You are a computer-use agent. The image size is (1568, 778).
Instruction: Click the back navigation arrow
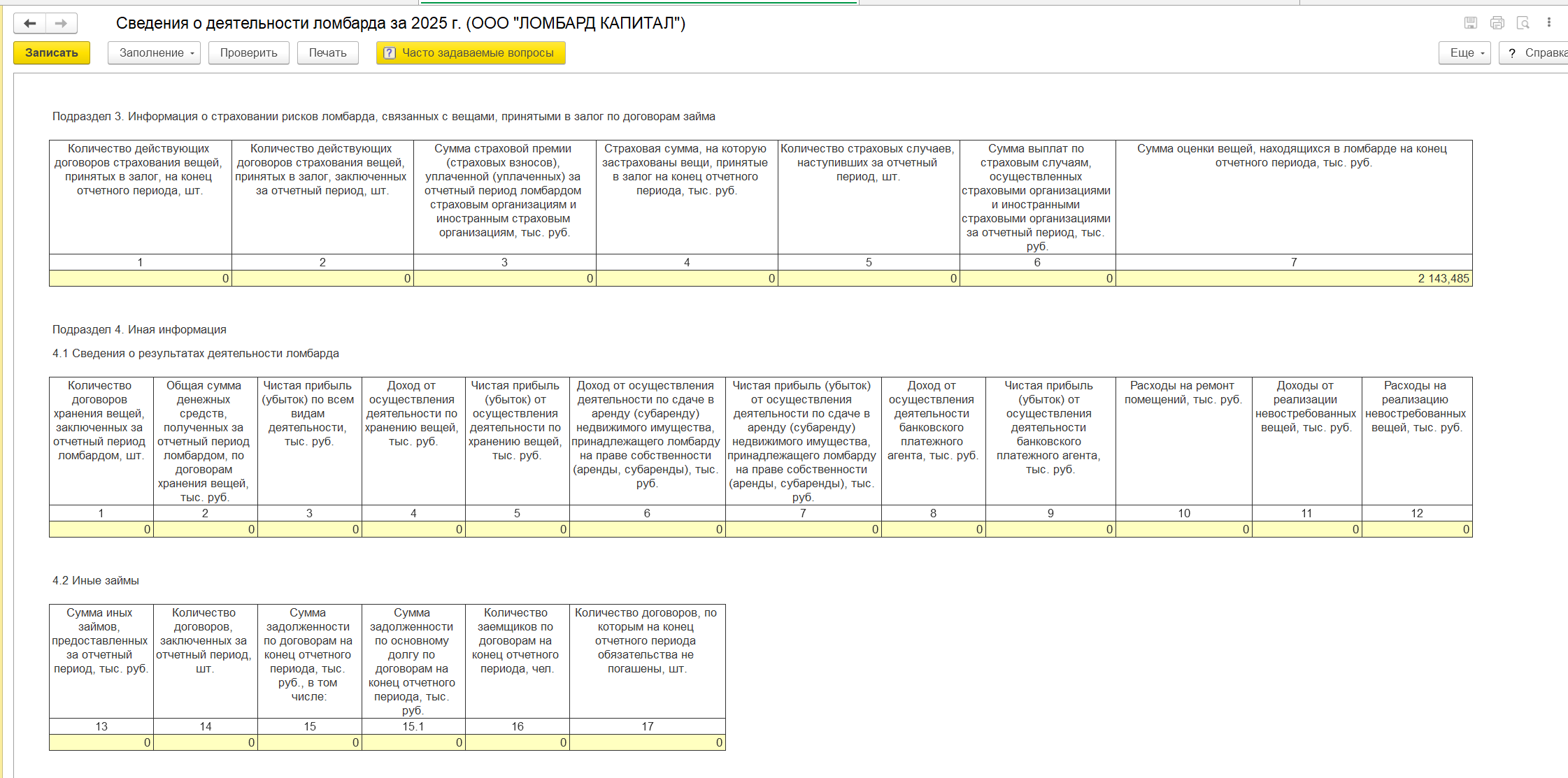tap(29, 24)
